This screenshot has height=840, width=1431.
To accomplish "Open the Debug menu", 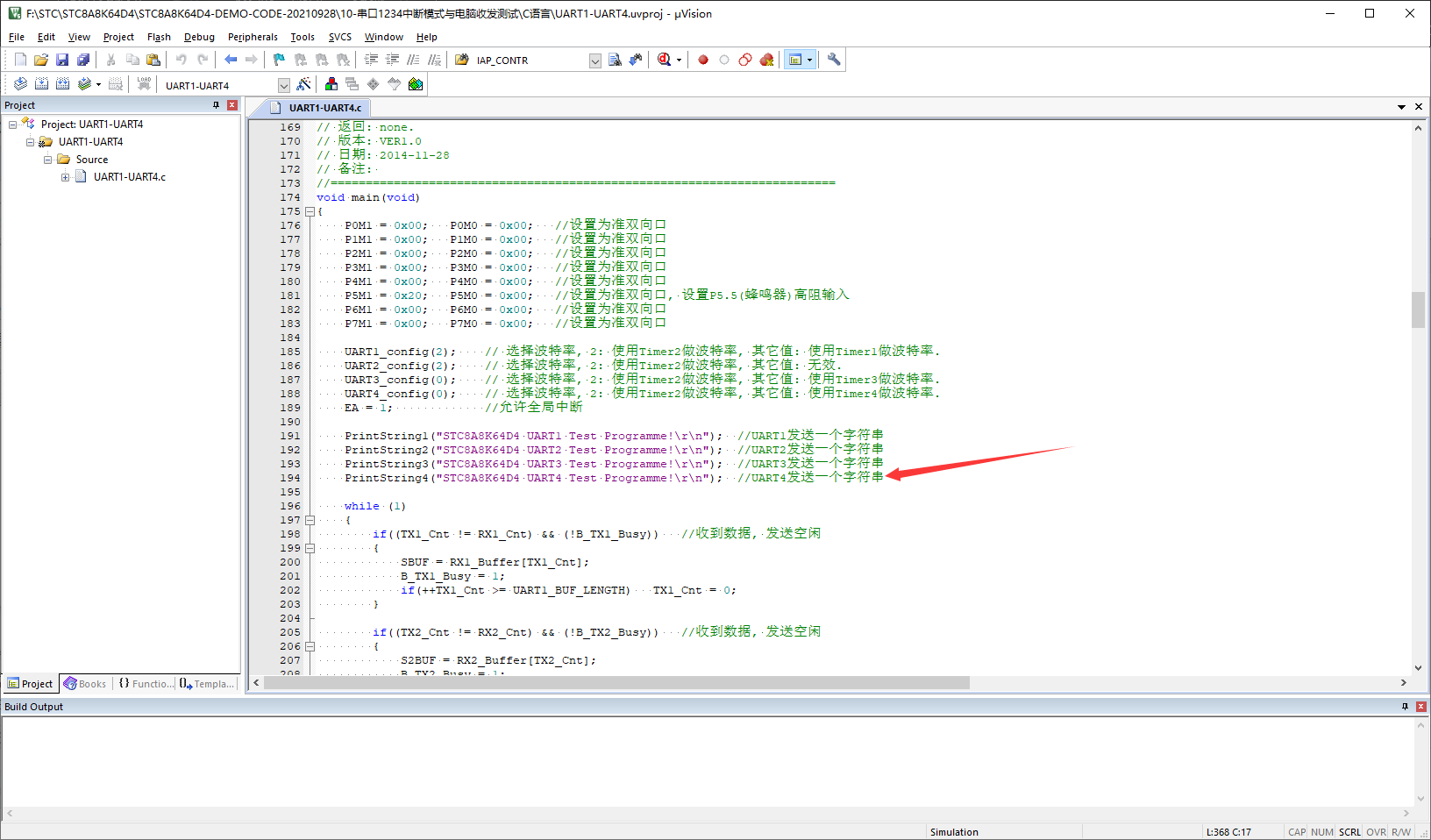I will [x=199, y=37].
